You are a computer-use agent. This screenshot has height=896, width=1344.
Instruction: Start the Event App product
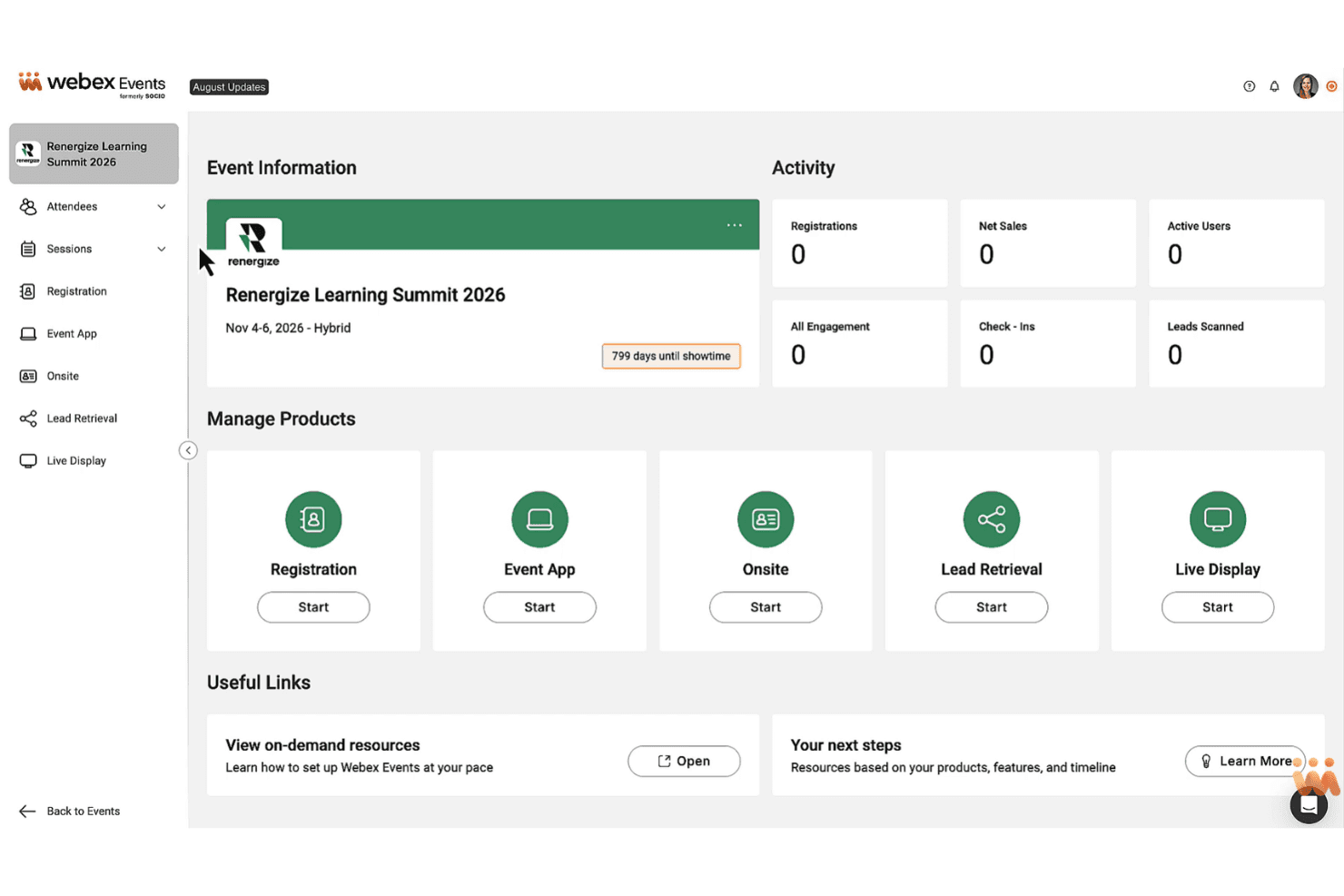tap(539, 607)
